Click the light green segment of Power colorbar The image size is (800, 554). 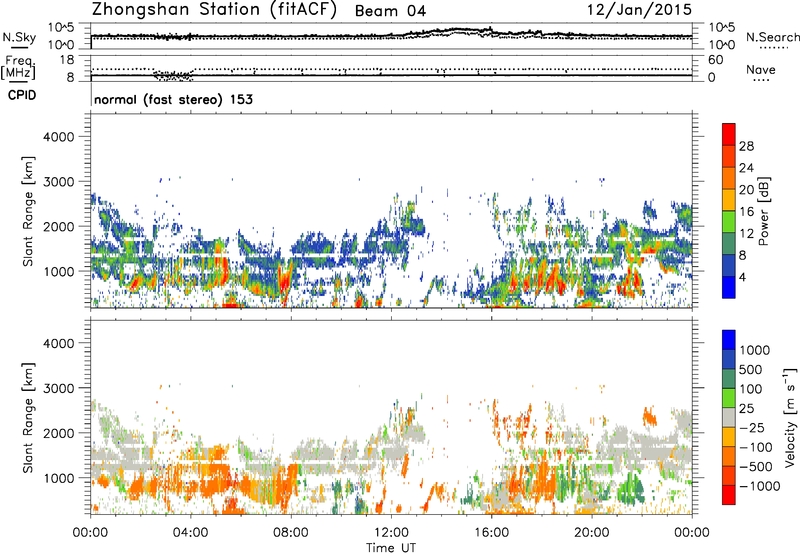tap(729, 221)
